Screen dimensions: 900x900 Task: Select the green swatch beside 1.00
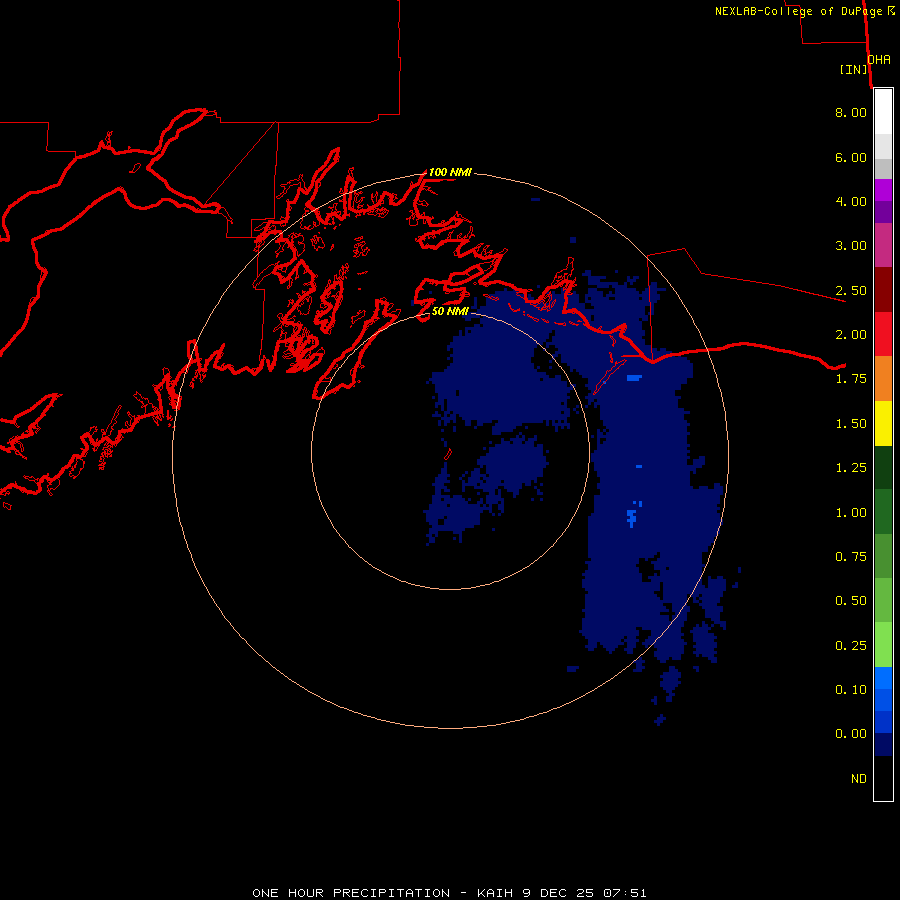[x=883, y=512]
